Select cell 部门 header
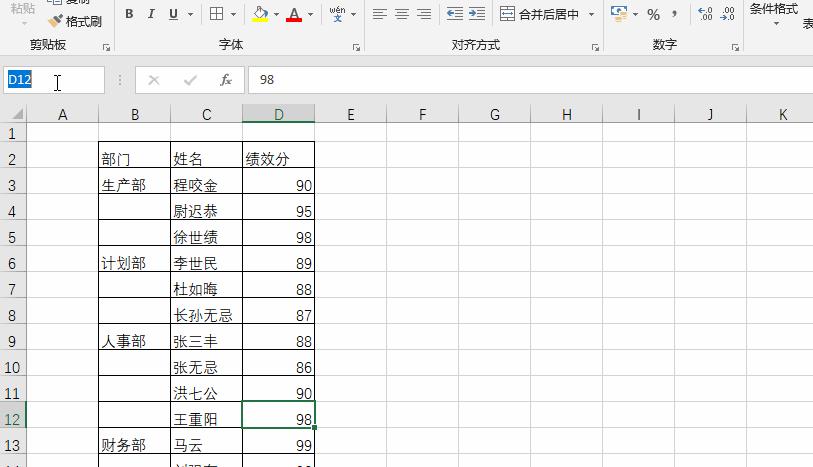 (134, 155)
